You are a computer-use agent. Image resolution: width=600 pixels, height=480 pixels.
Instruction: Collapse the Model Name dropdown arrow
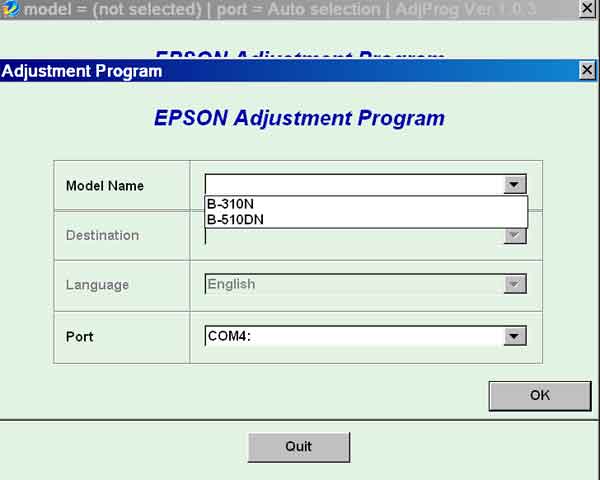(515, 184)
